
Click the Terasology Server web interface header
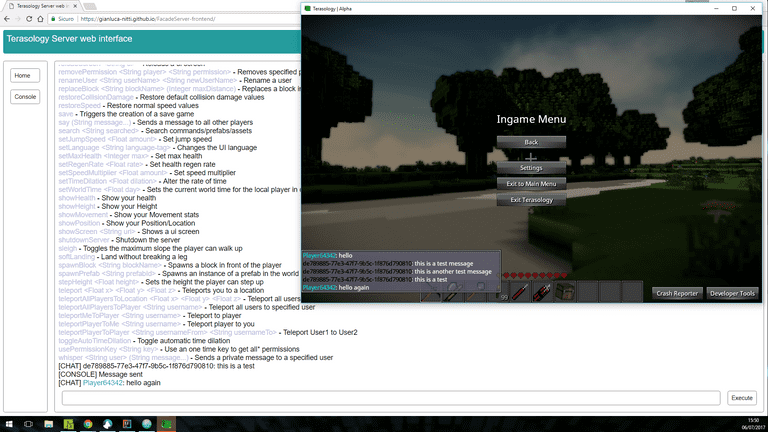point(69,39)
